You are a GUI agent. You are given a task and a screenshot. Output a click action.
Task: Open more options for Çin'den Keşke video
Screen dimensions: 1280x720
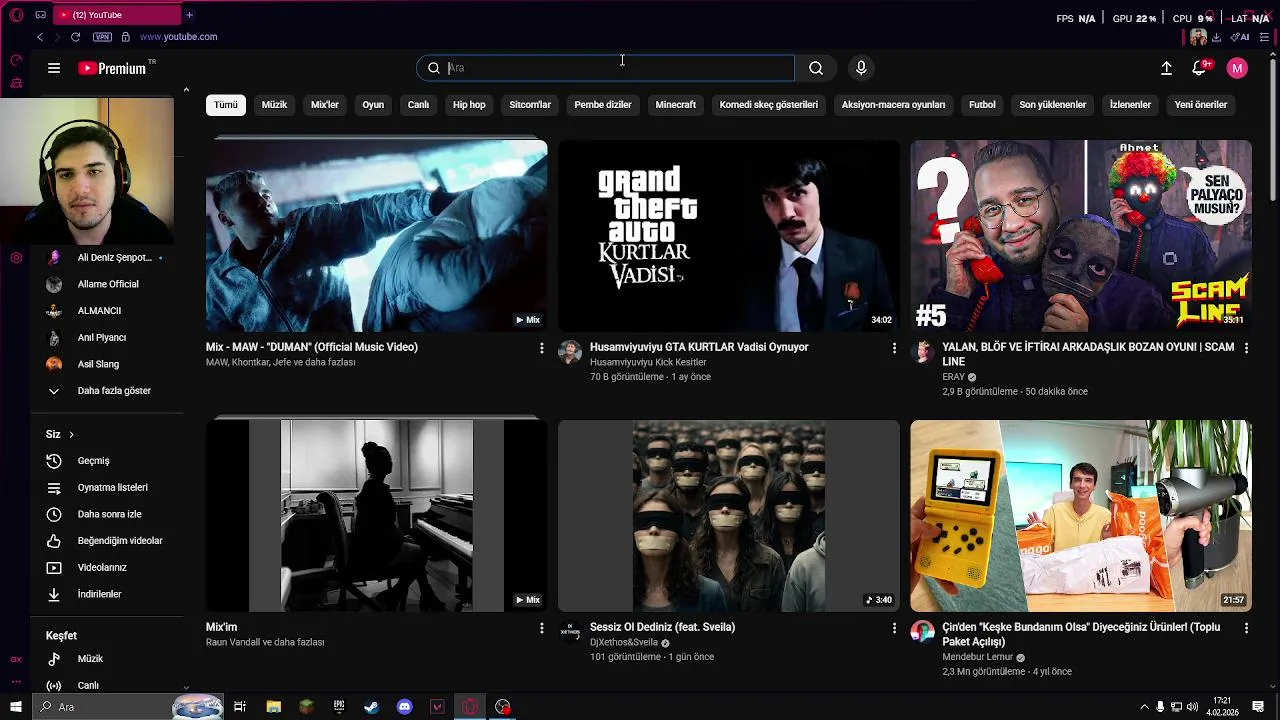point(1246,628)
